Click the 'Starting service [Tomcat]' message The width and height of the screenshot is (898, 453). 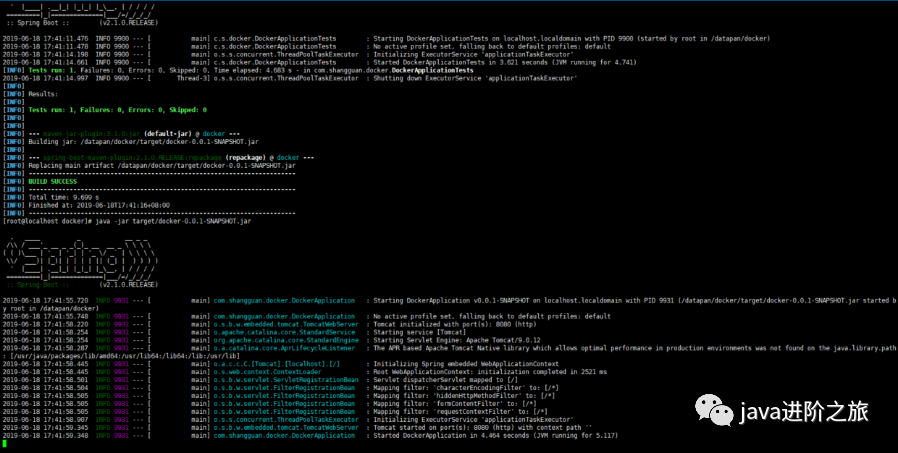pos(420,332)
